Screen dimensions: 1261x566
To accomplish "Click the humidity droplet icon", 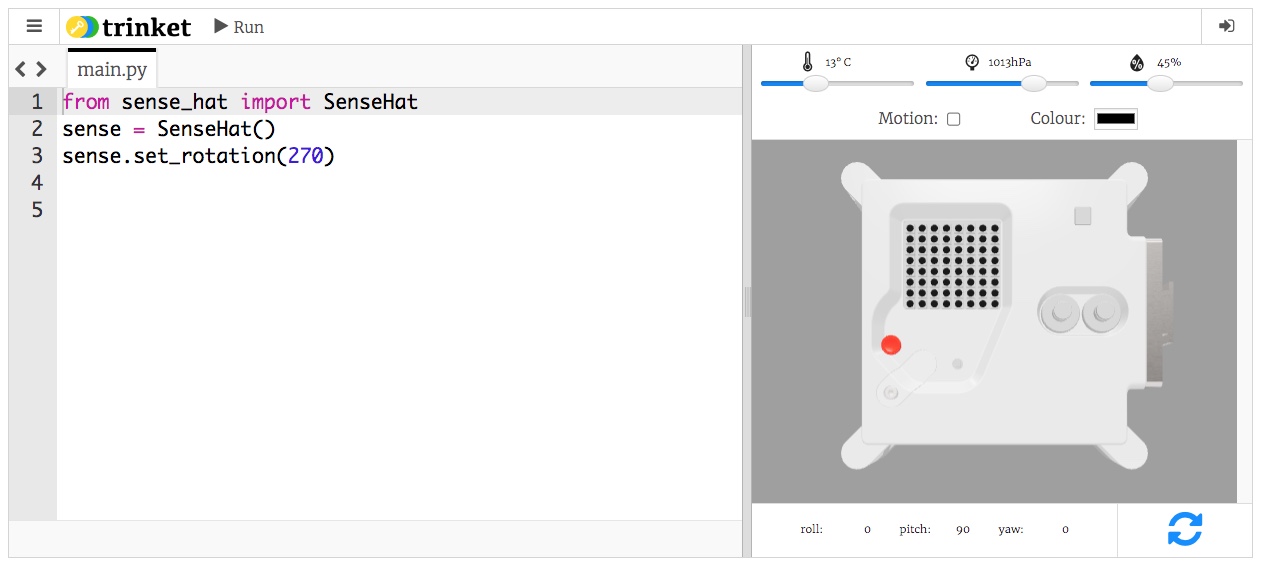I will click(x=1137, y=63).
